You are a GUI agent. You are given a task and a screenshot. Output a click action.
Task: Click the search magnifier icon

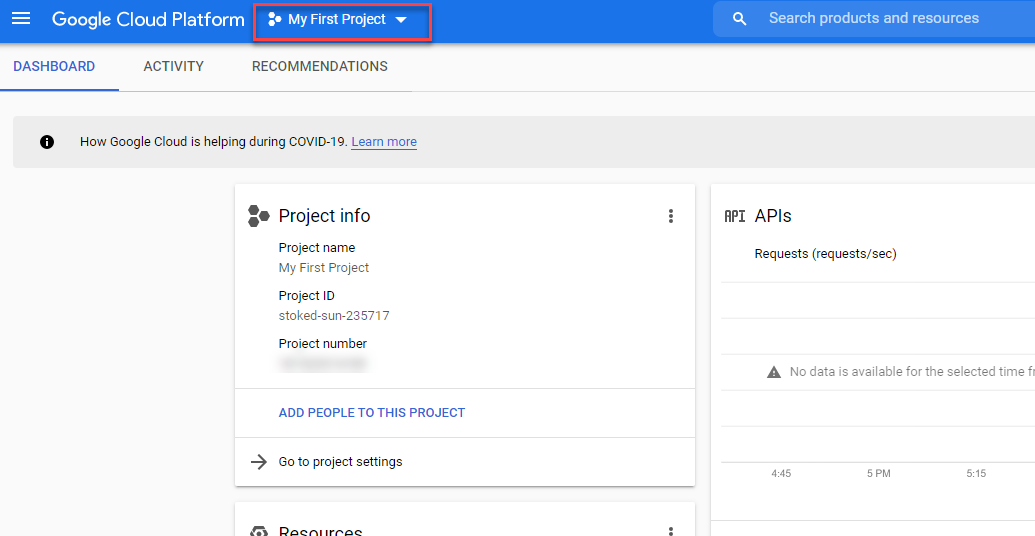click(x=740, y=19)
